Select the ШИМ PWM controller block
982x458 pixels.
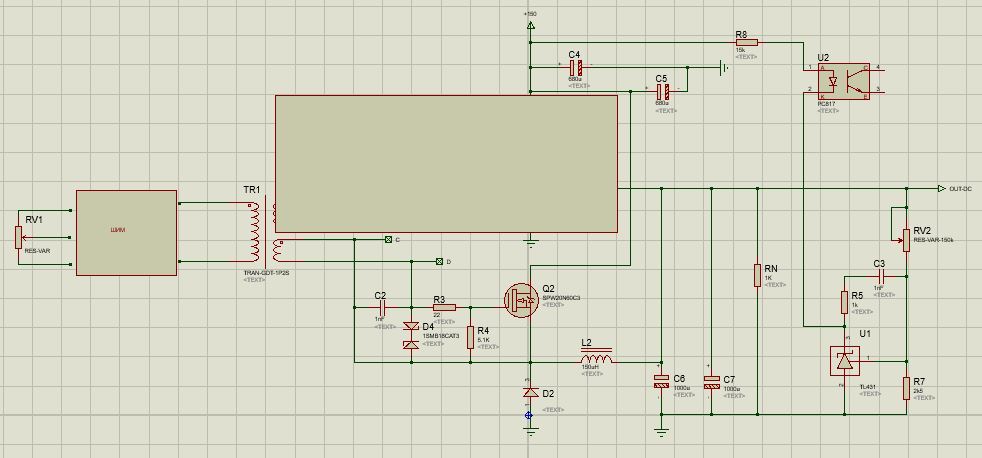[x=127, y=232]
